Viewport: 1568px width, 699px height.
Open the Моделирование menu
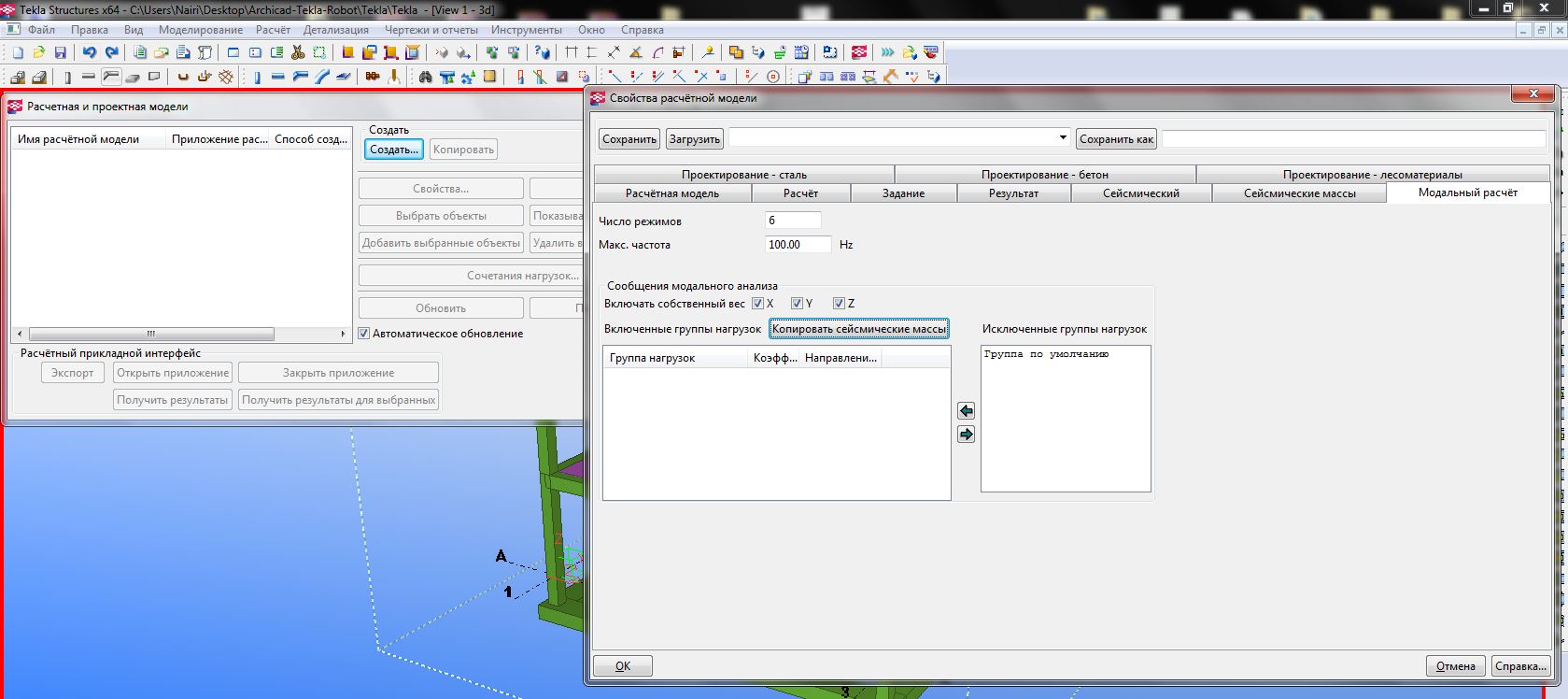click(x=200, y=30)
